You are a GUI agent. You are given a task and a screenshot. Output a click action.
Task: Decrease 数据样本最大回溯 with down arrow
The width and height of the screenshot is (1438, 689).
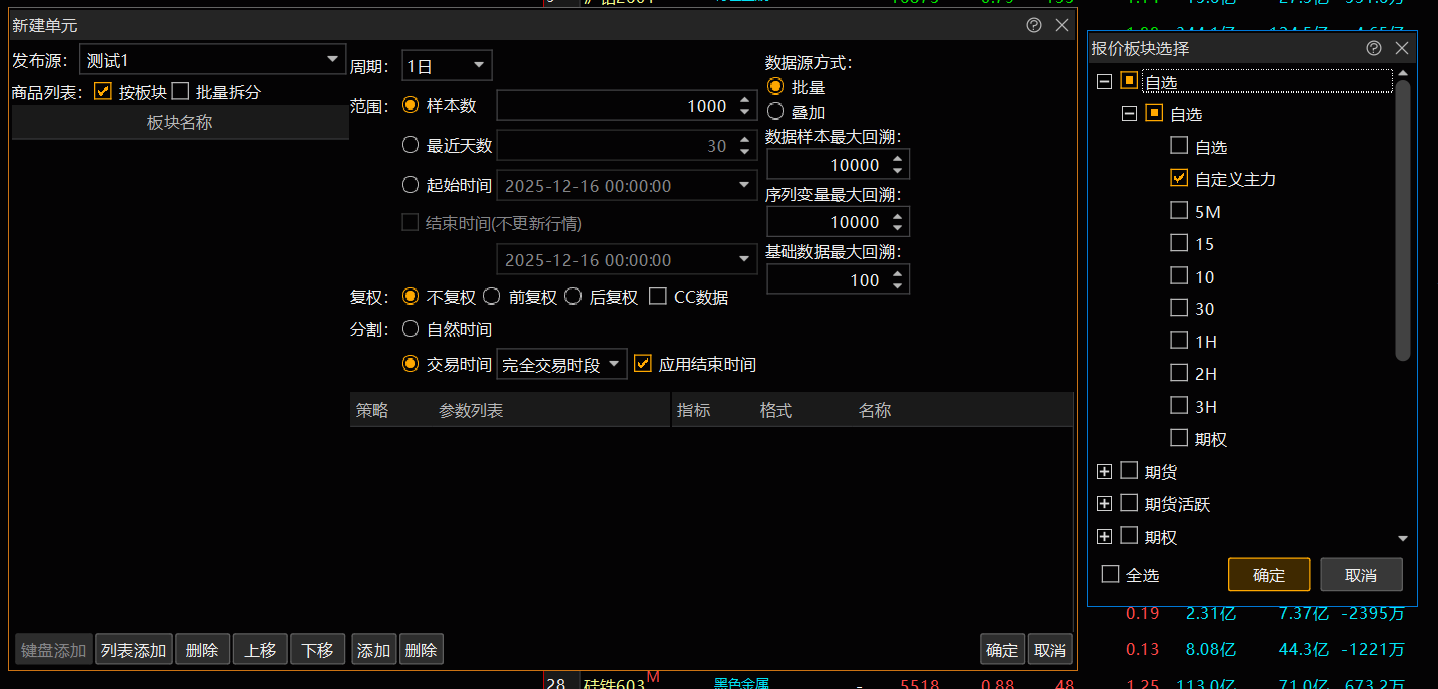point(897,170)
